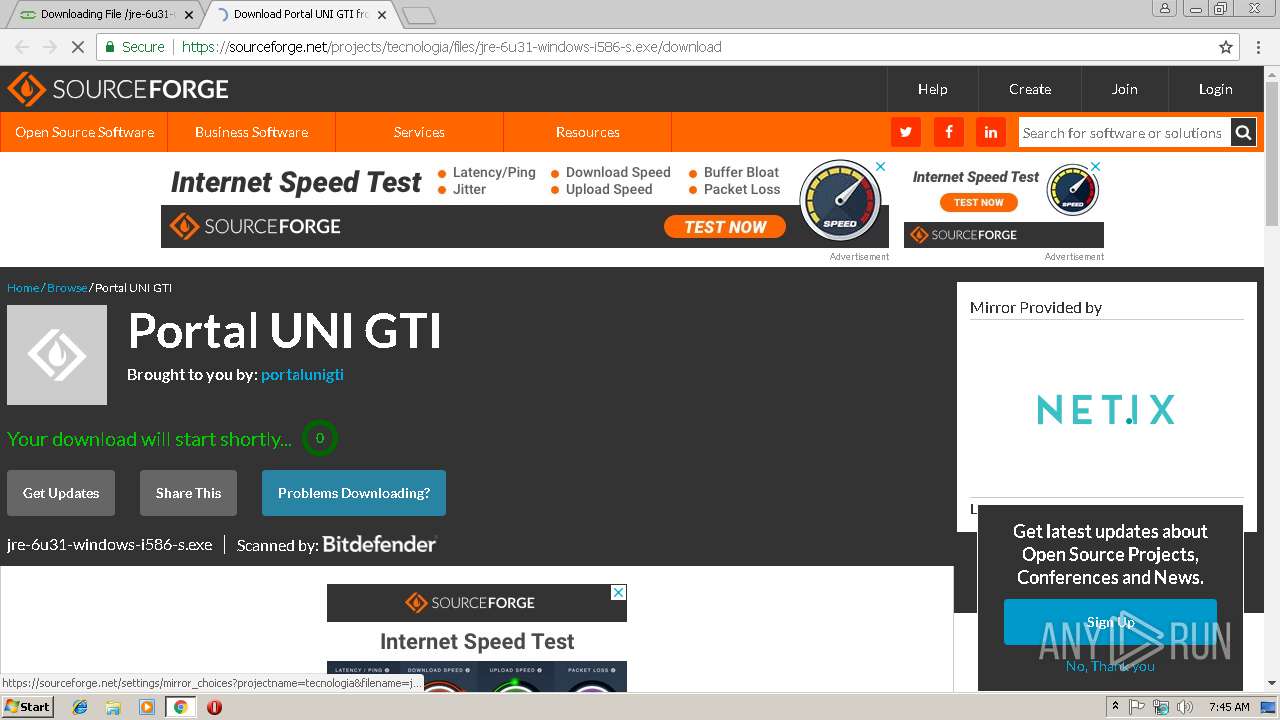Image resolution: width=1280 pixels, height=720 pixels.
Task: Click the Chrome user profile icon
Action: (1165, 8)
